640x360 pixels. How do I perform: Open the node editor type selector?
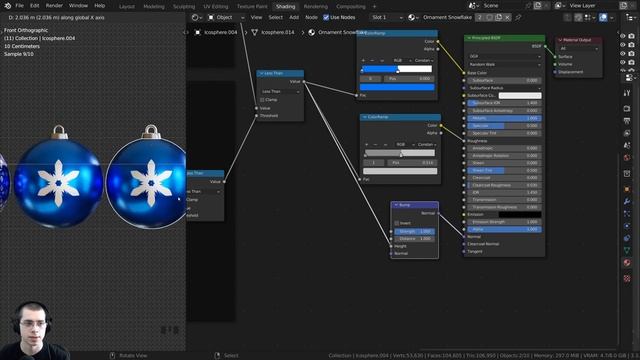click(x=197, y=18)
